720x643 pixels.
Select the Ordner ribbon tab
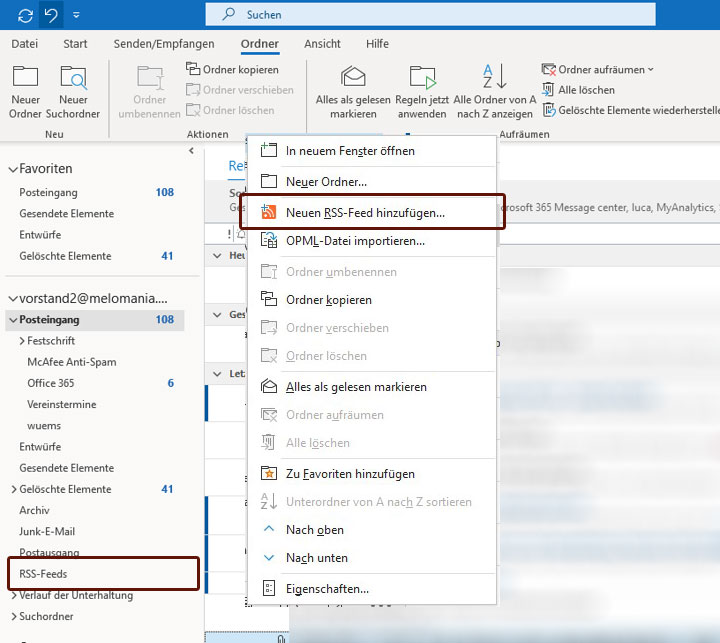tap(260, 44)
